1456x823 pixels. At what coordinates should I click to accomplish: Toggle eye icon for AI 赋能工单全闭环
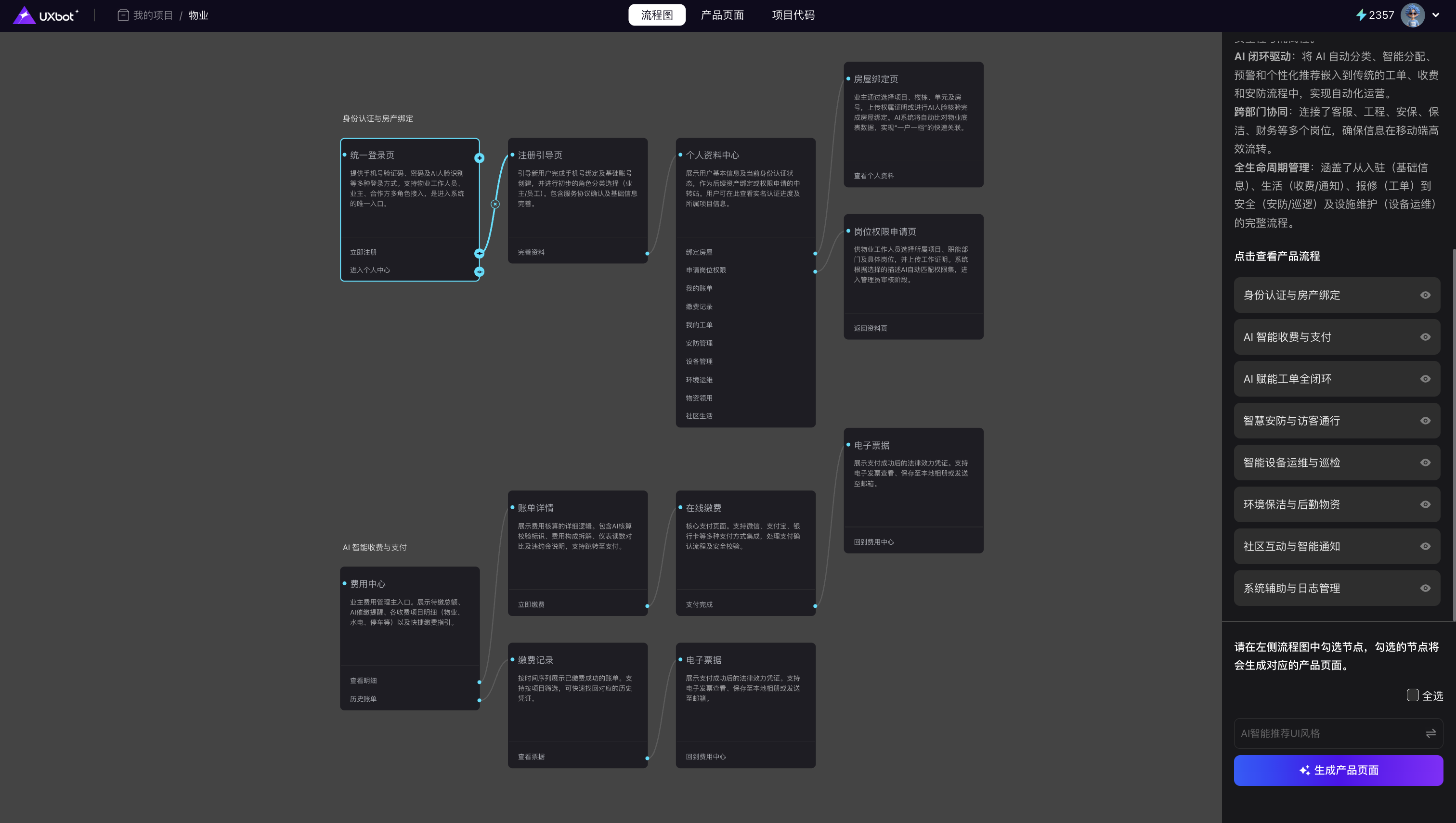[1425, 379]
